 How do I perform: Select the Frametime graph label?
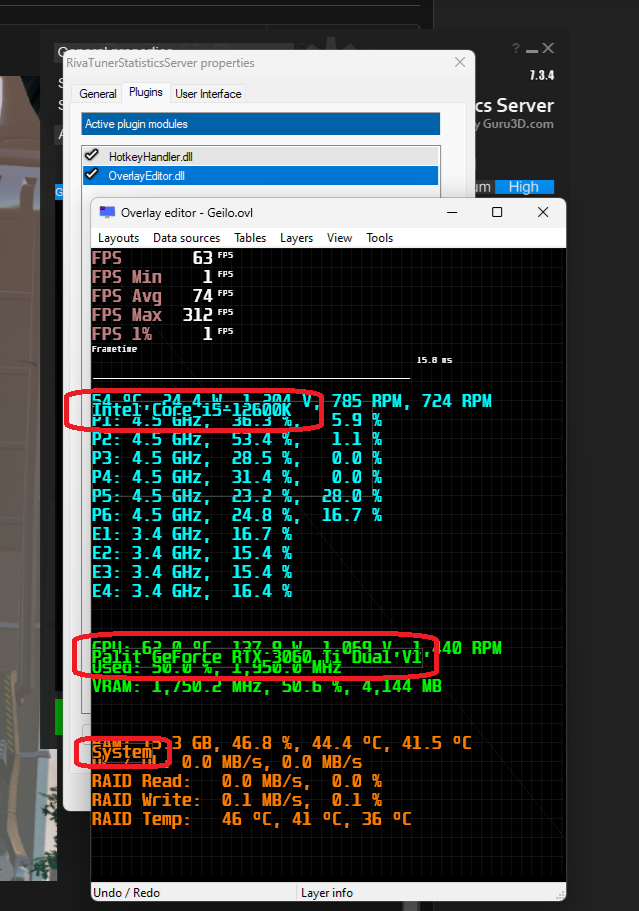114,349
